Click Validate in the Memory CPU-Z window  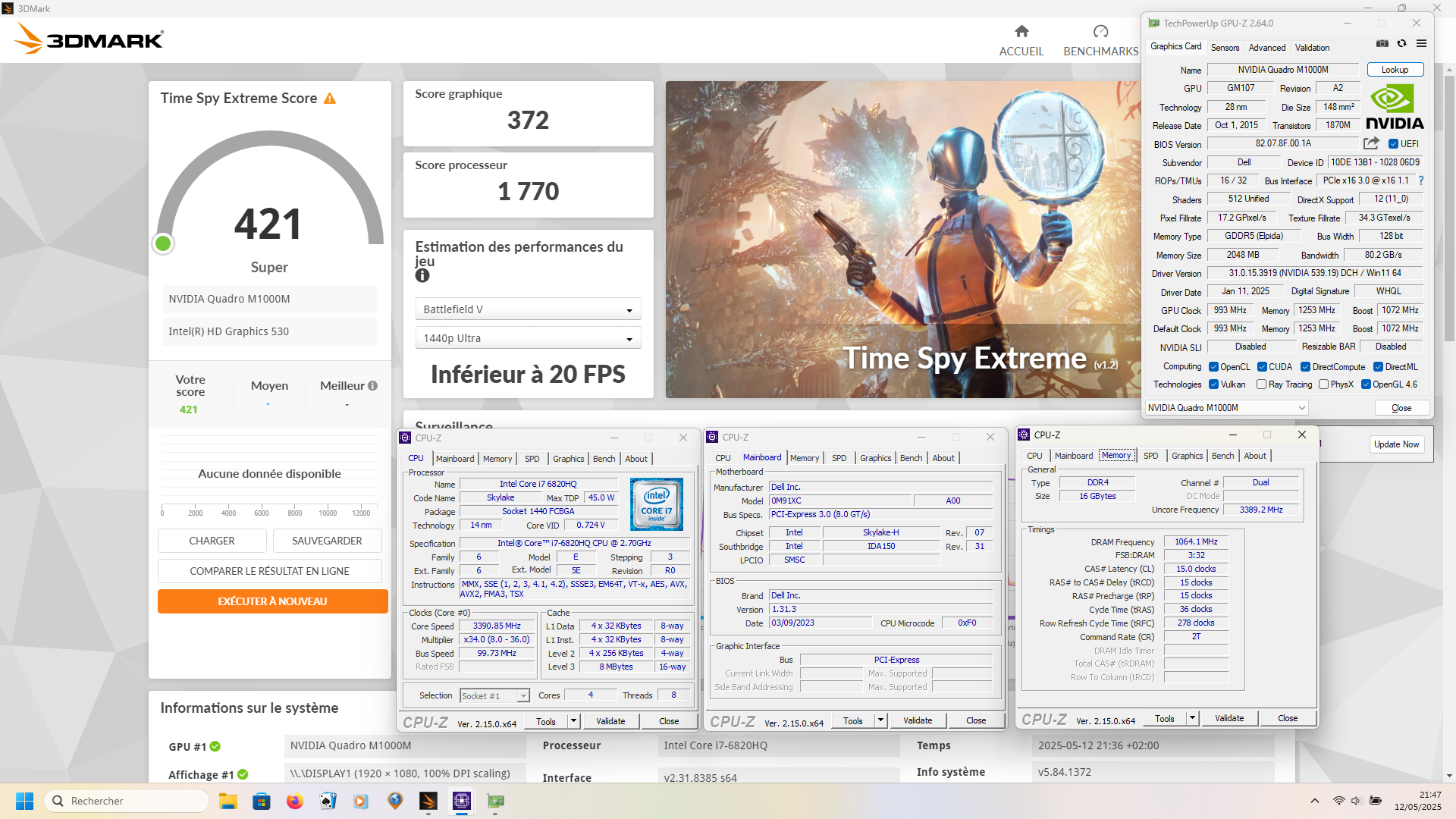tap(1228, 718)
